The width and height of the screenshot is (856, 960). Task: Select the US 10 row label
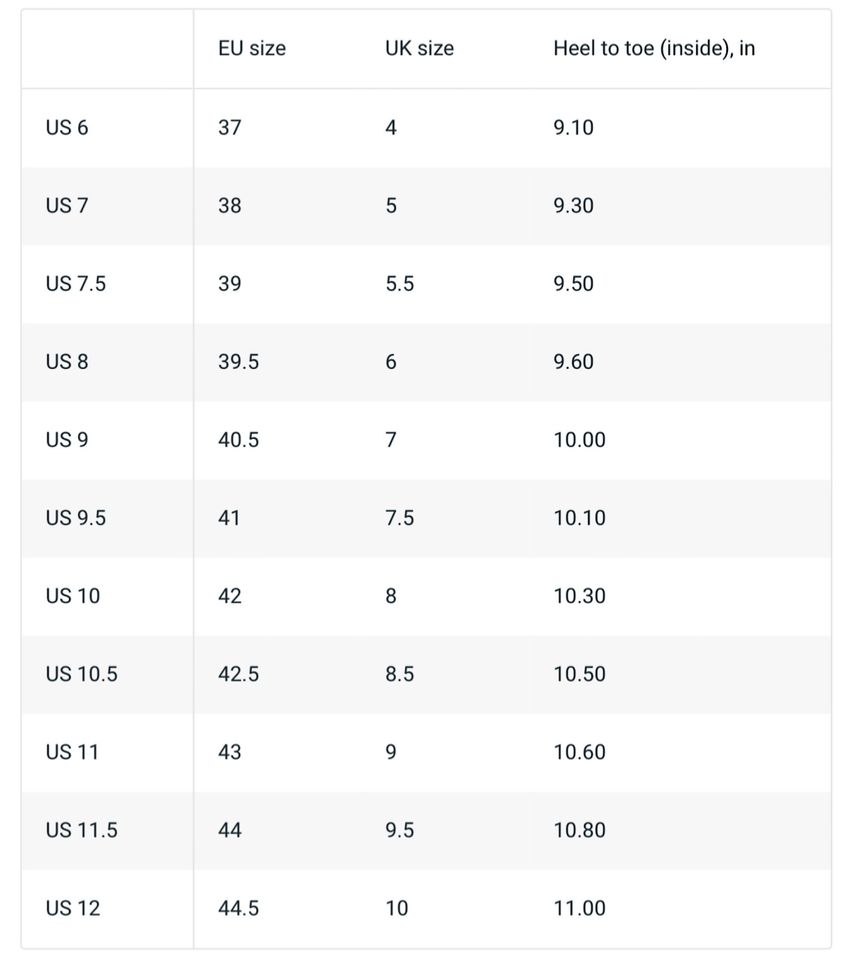[x=73, y=596]
